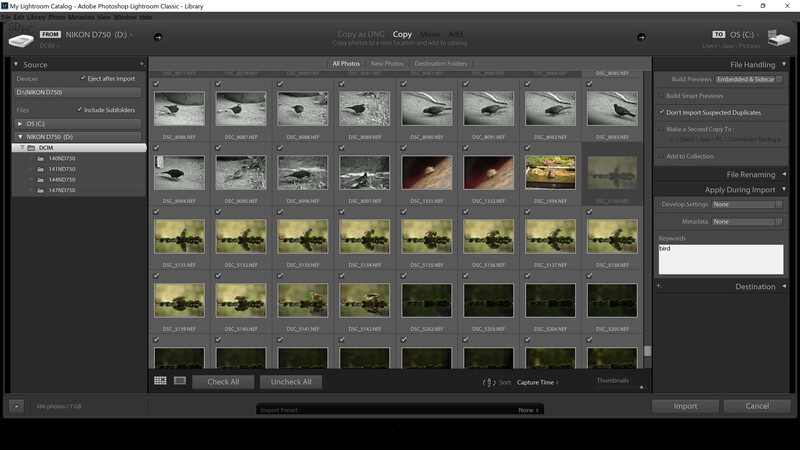
Task: Add source using plus icon in Source panel
Action: (142, 64)
